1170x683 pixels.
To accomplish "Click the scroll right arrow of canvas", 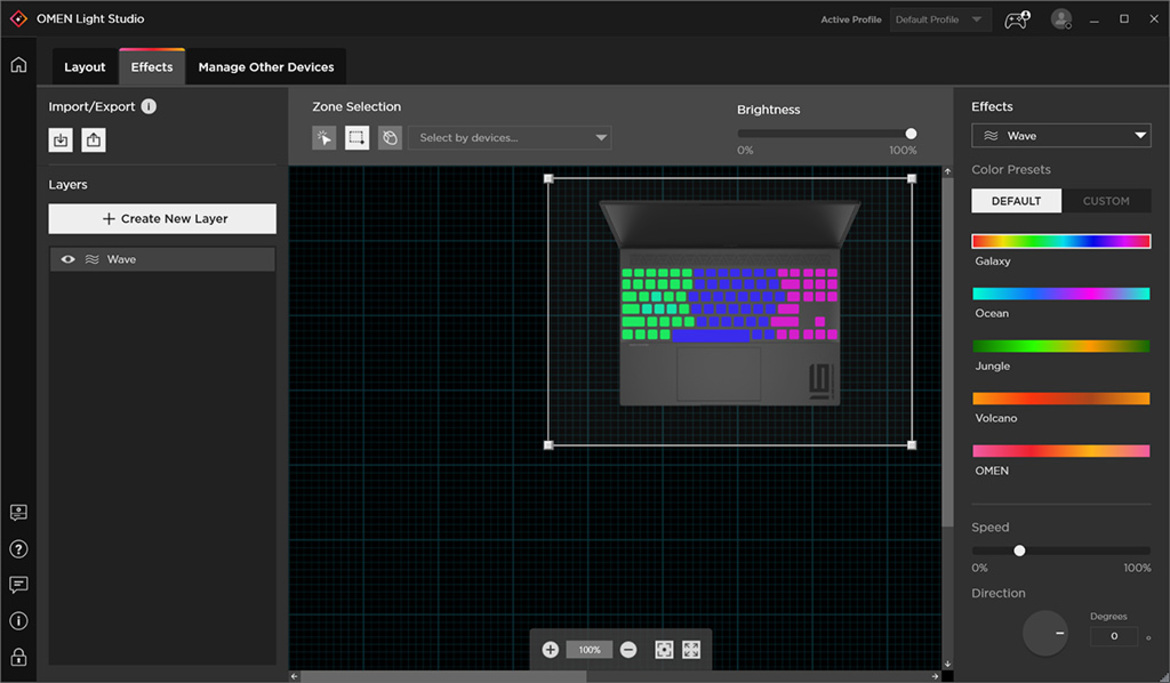I will (936, 676).
